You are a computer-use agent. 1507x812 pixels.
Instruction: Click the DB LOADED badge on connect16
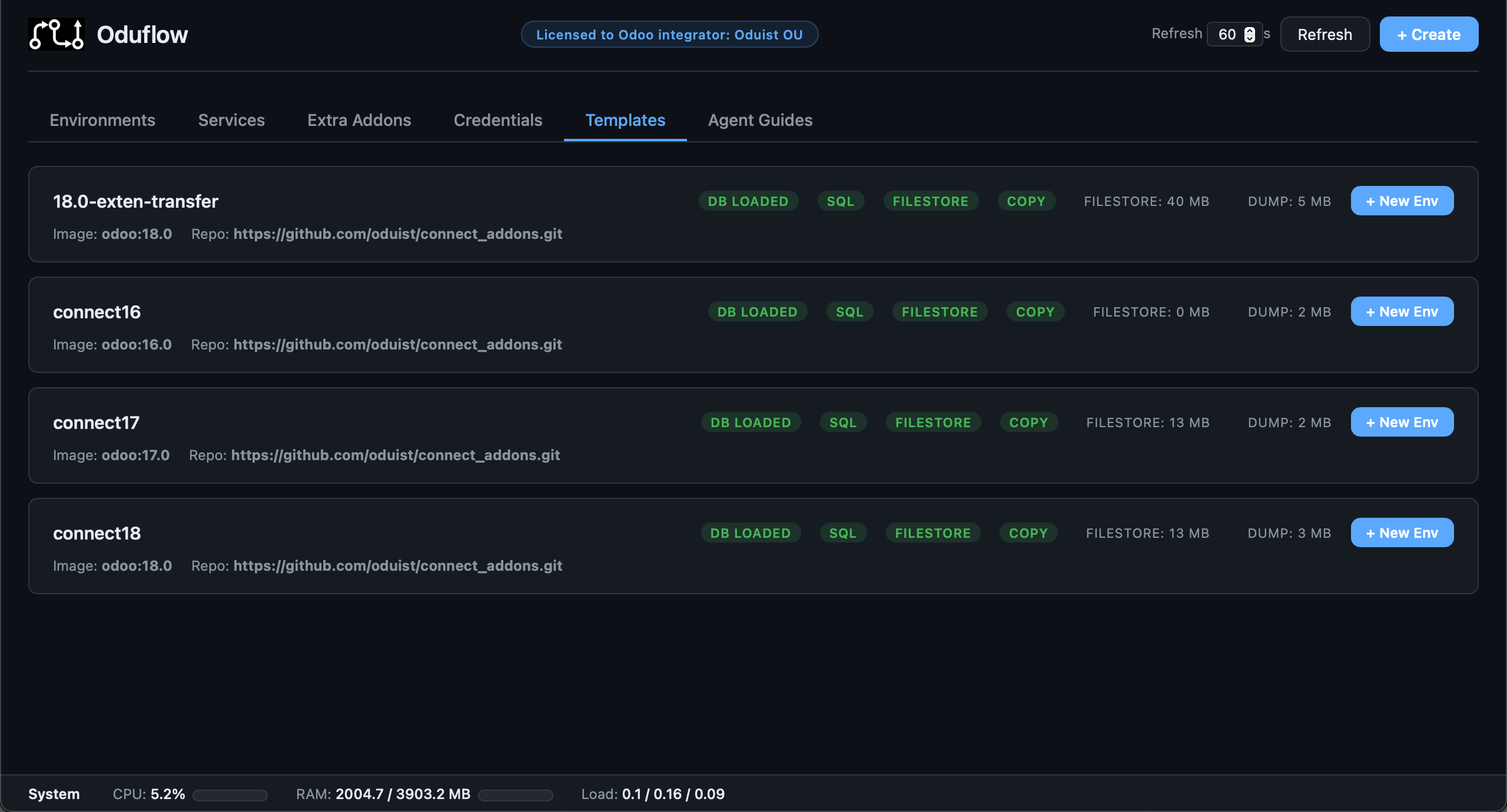click(758, 311)
